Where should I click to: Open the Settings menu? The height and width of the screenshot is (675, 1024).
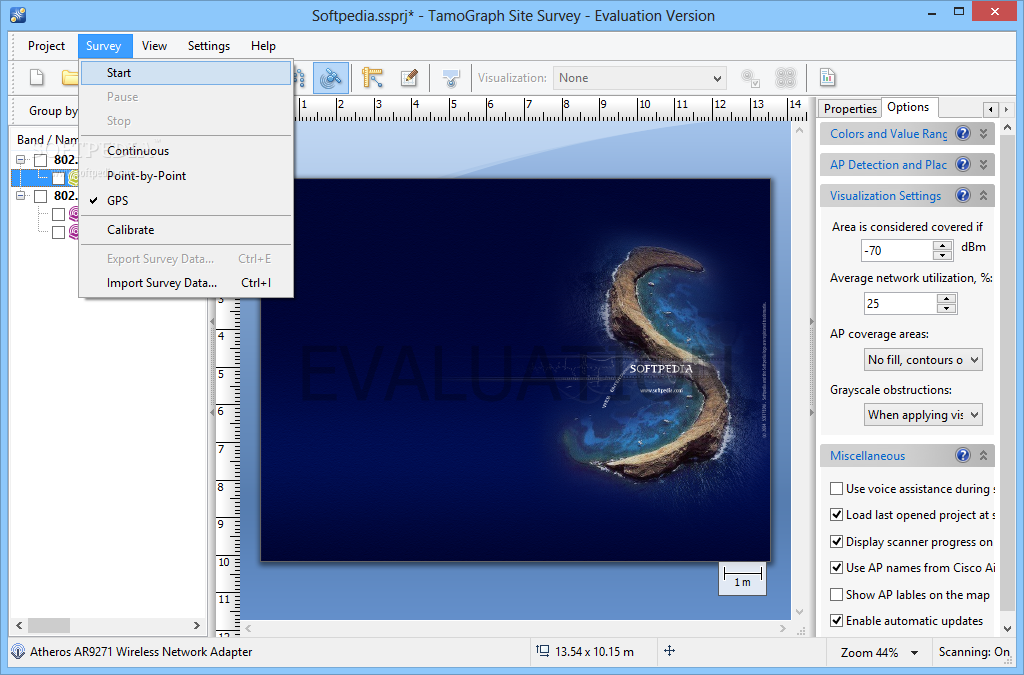click(x=208, y=46)
